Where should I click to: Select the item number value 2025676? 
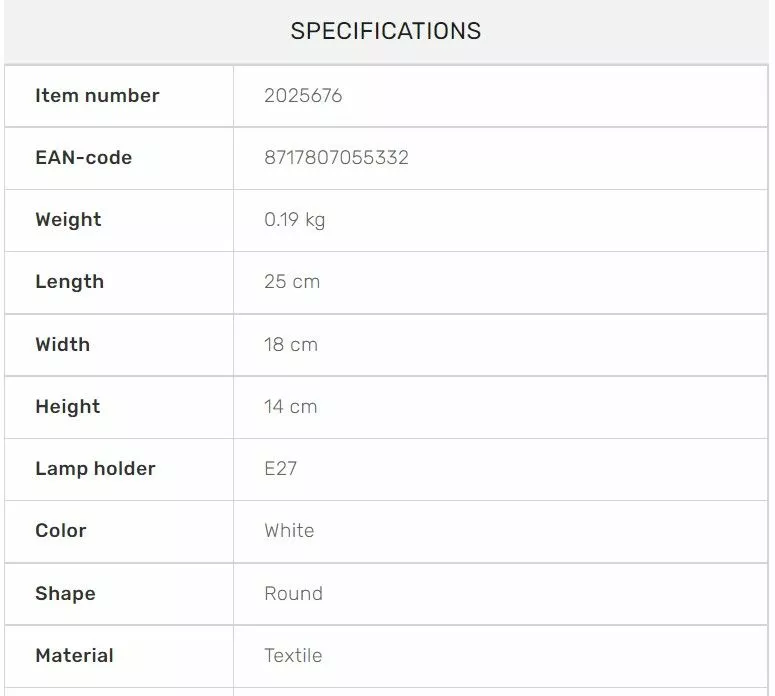click(x=303, y=96)
